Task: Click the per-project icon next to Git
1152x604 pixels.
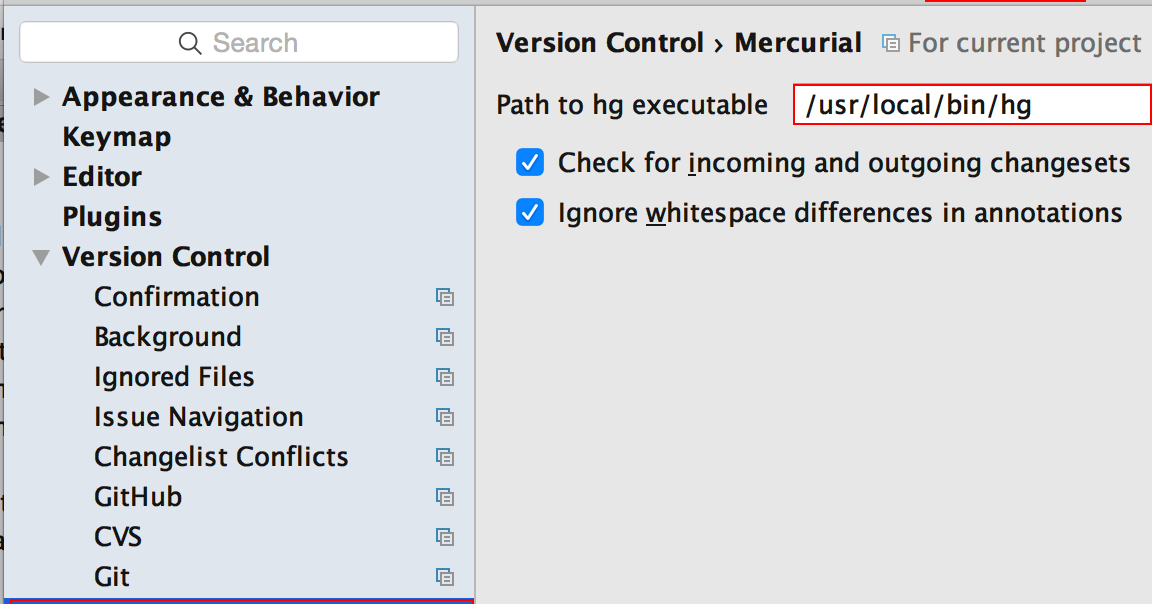Action: (x=444, y=577)
